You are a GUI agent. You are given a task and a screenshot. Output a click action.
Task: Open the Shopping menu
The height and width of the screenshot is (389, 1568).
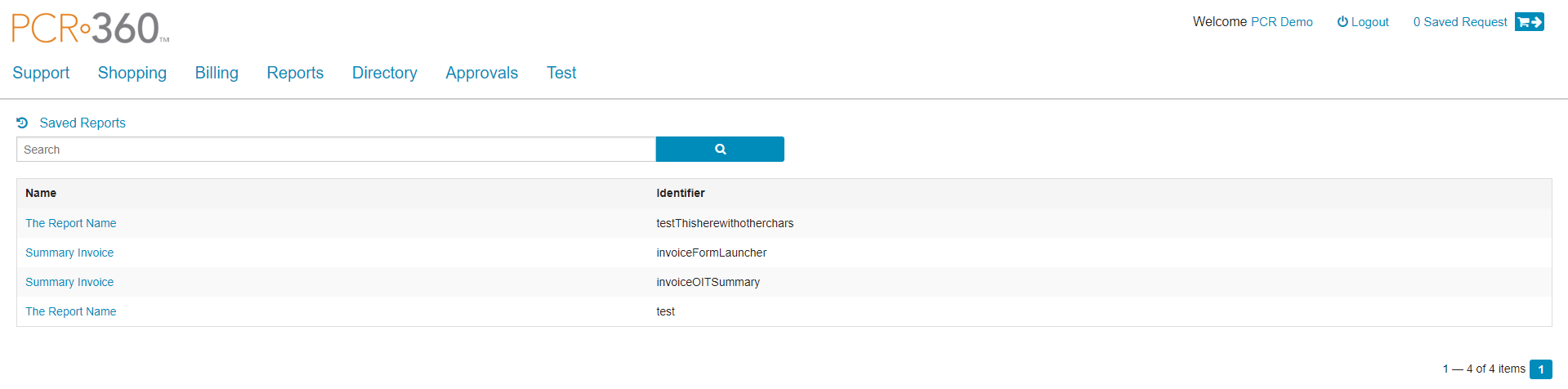[132, 73]
